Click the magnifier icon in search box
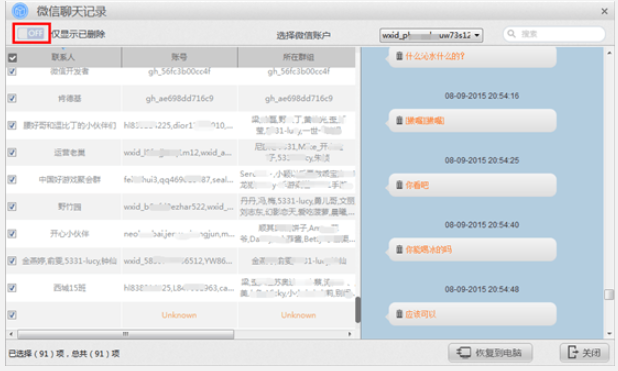Image resolution: width=618 pixels, height=371 pixels. (512, 34)
